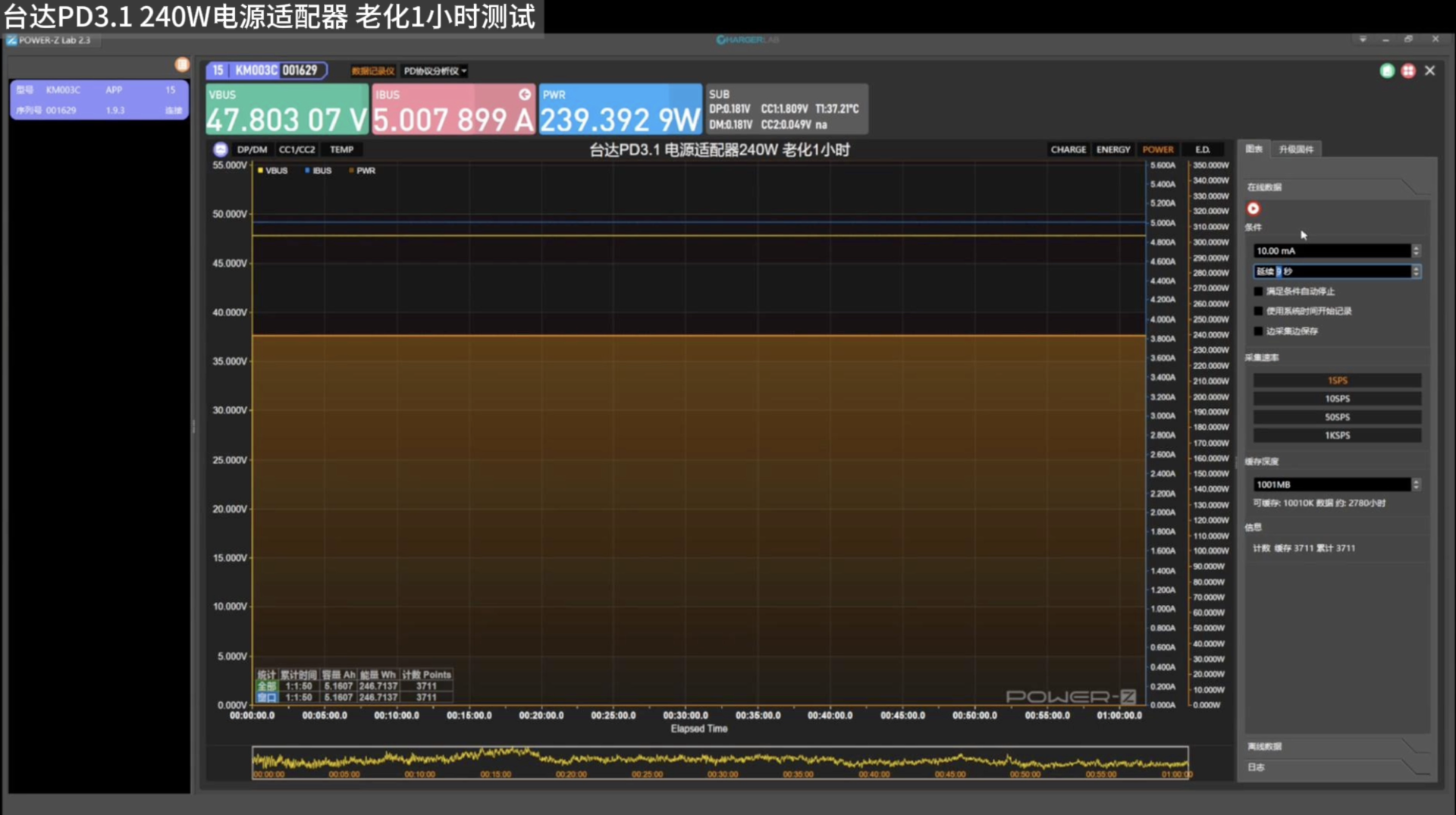Click the overview waveform timeline strip
Screen dimensions: 1456x815
[720, 761]
